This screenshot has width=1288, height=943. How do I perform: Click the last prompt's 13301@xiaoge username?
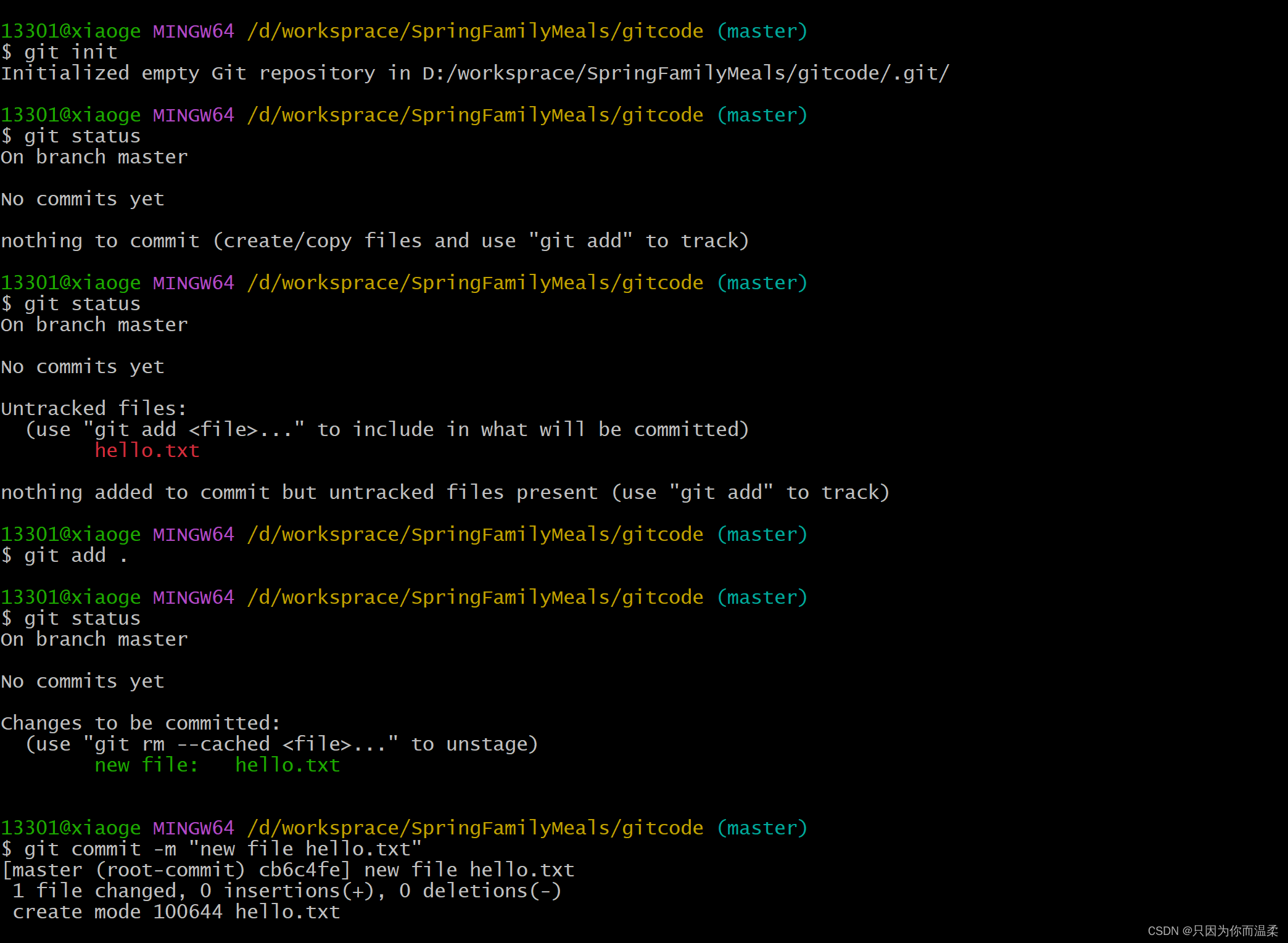pos(71,828)
